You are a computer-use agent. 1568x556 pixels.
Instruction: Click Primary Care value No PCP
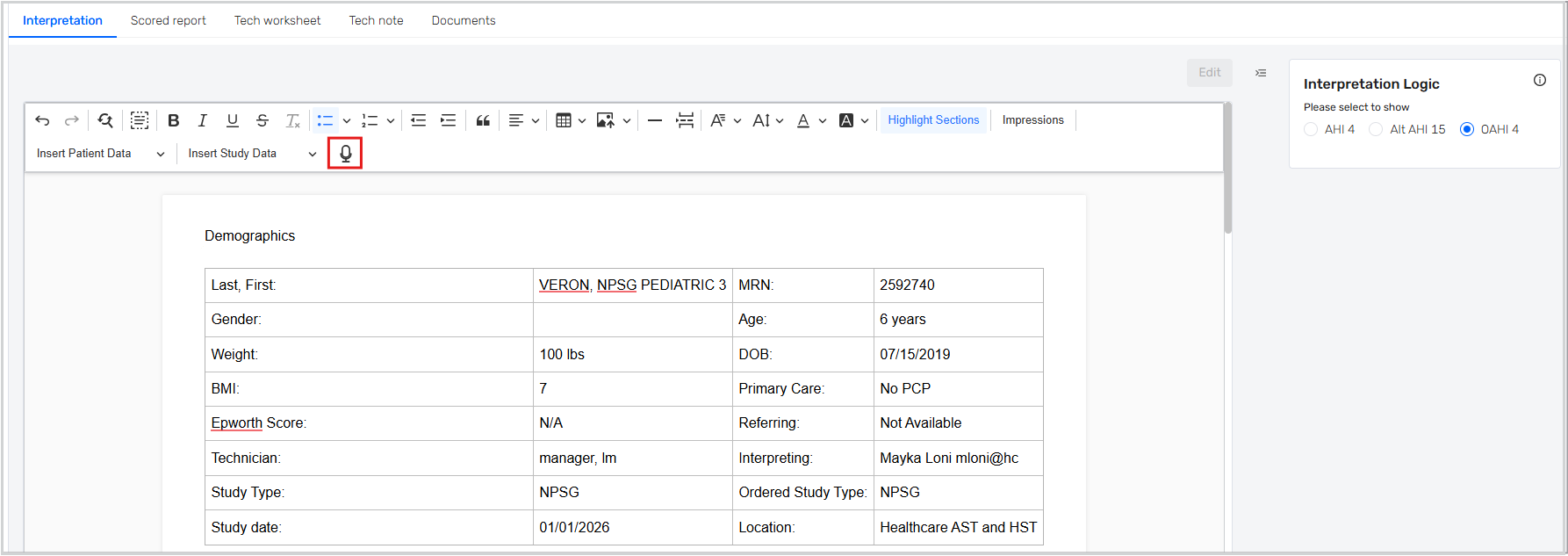(x=905, y=389)
